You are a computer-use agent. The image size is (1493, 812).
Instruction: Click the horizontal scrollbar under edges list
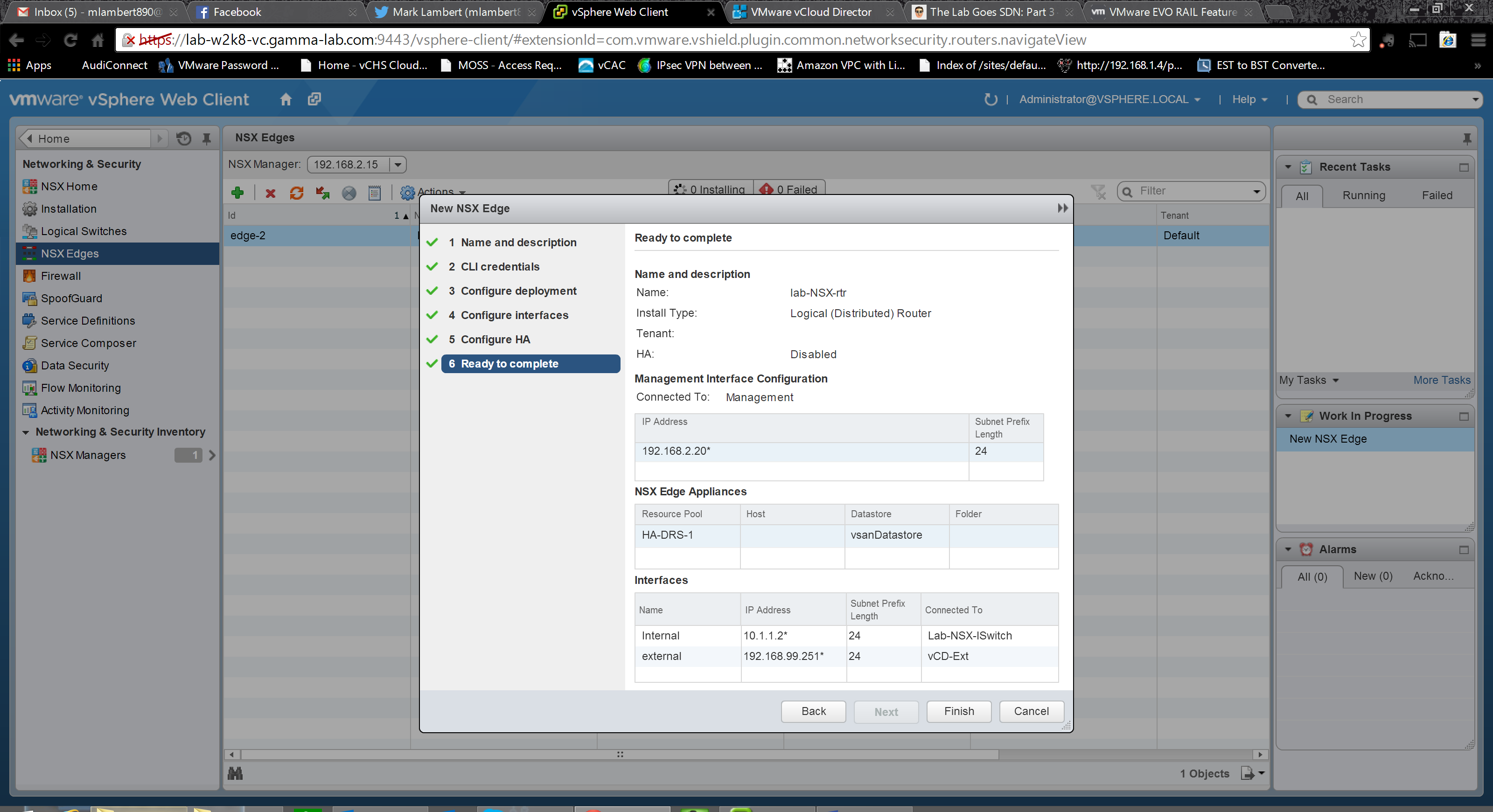[620, 754]
